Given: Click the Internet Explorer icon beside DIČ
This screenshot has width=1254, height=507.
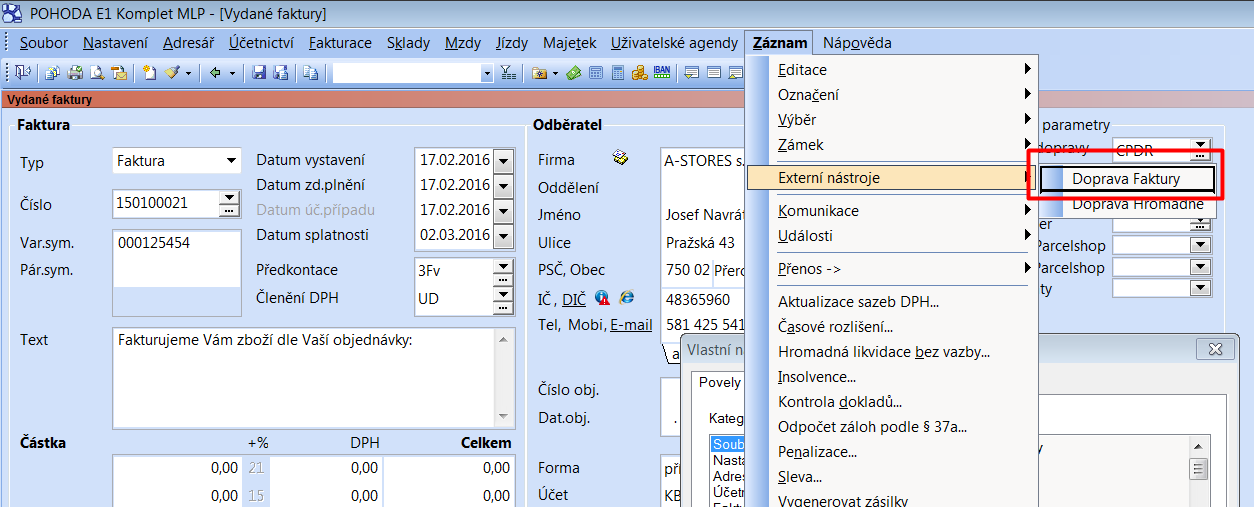Looking at the screenshot, I should pos(627,298).
